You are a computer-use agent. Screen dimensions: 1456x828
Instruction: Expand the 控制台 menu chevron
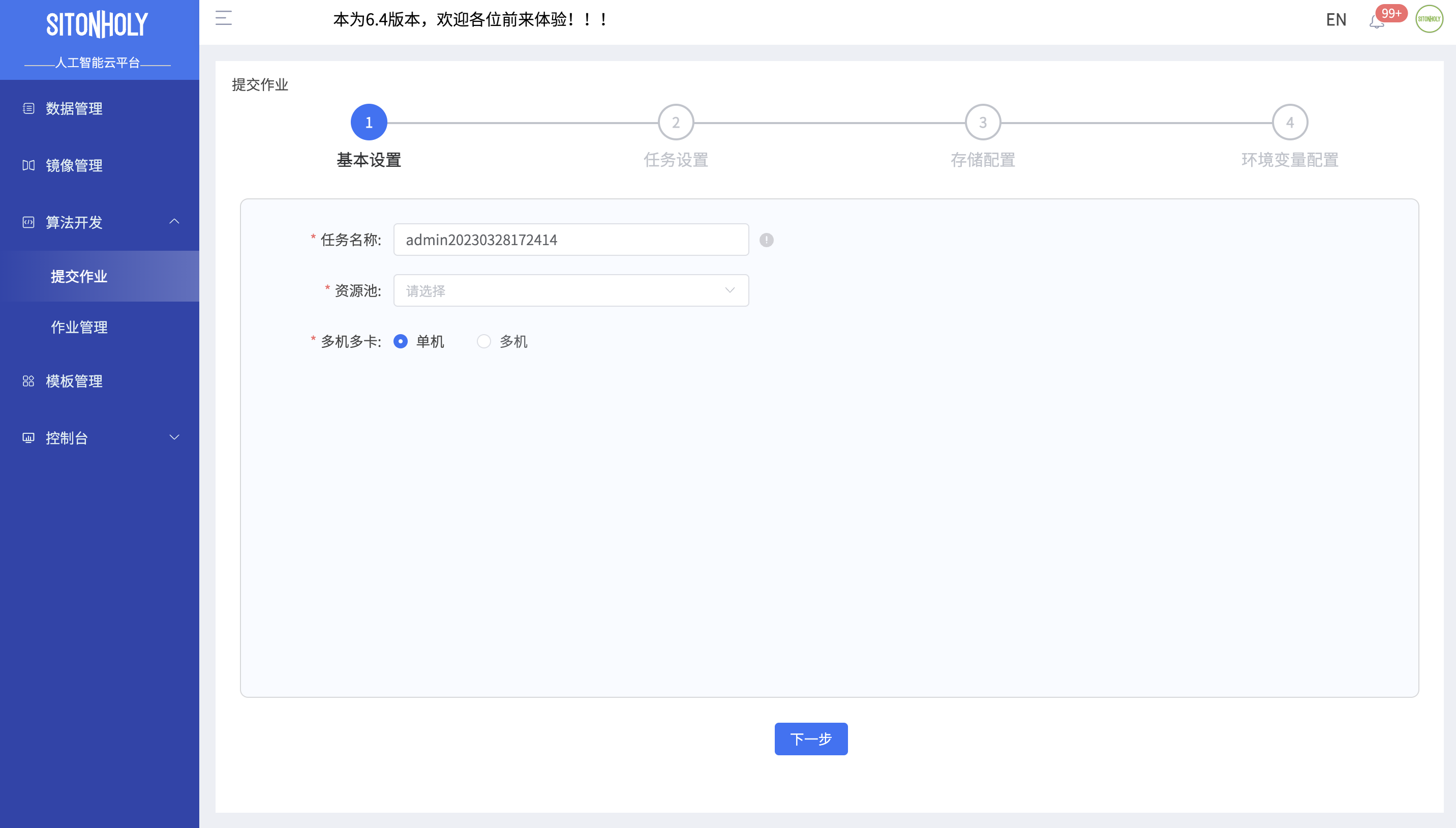tap(174, 437)
